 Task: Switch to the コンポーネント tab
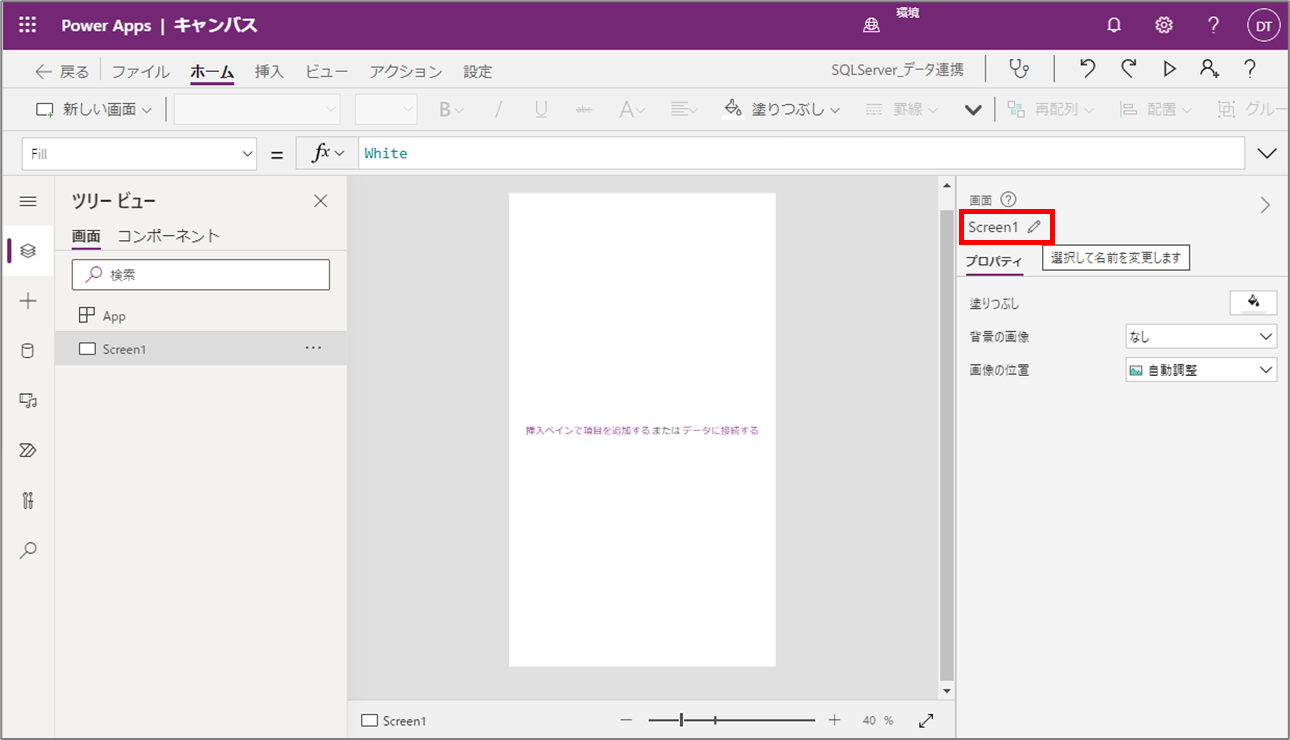(169, 236)
